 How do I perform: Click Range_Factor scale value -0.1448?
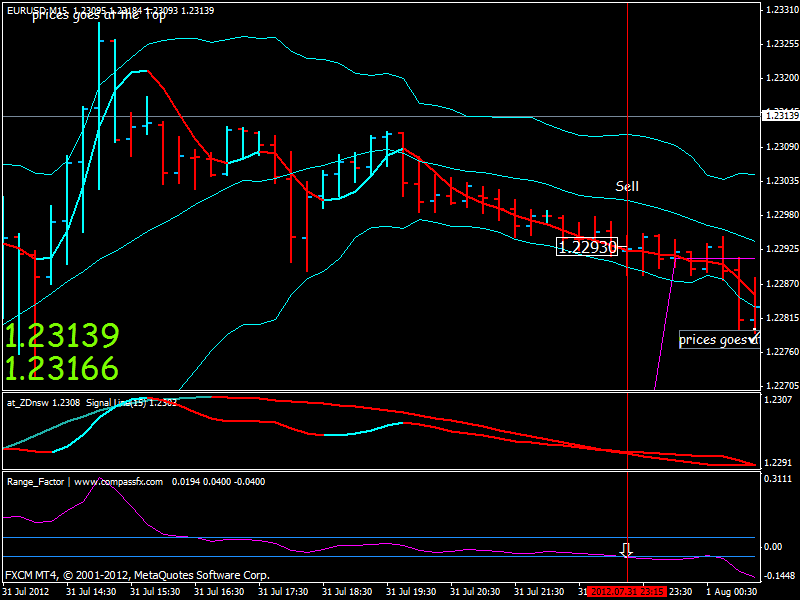(x=779, y=576)
